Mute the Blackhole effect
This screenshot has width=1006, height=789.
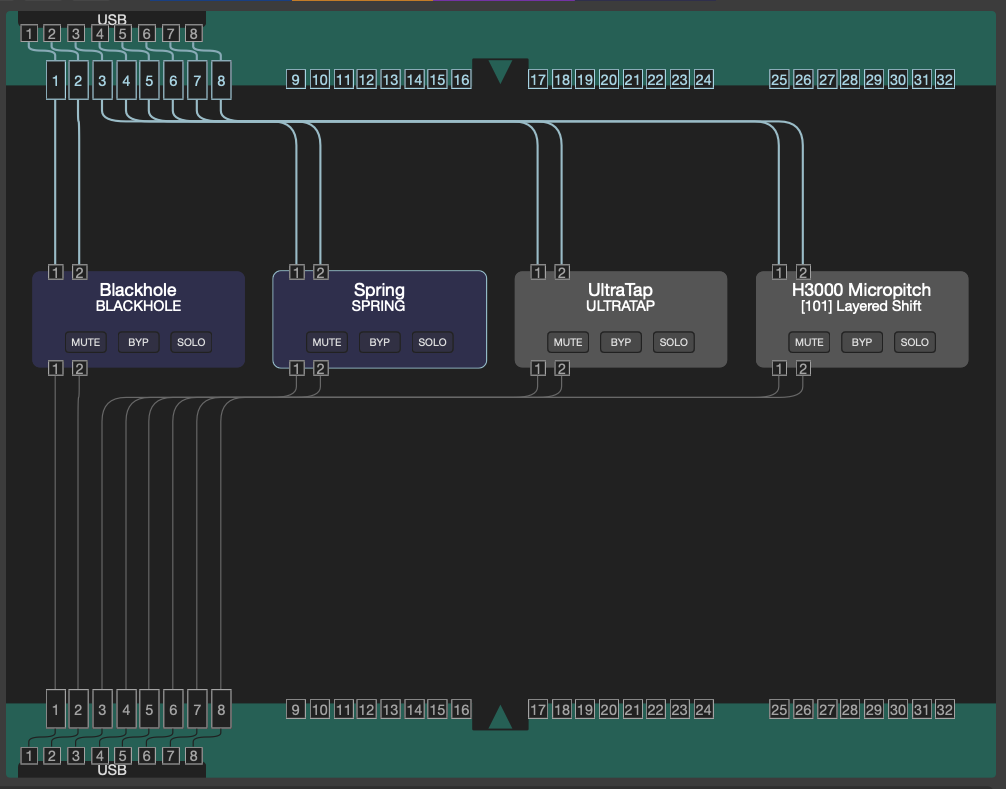coord(85,342)
